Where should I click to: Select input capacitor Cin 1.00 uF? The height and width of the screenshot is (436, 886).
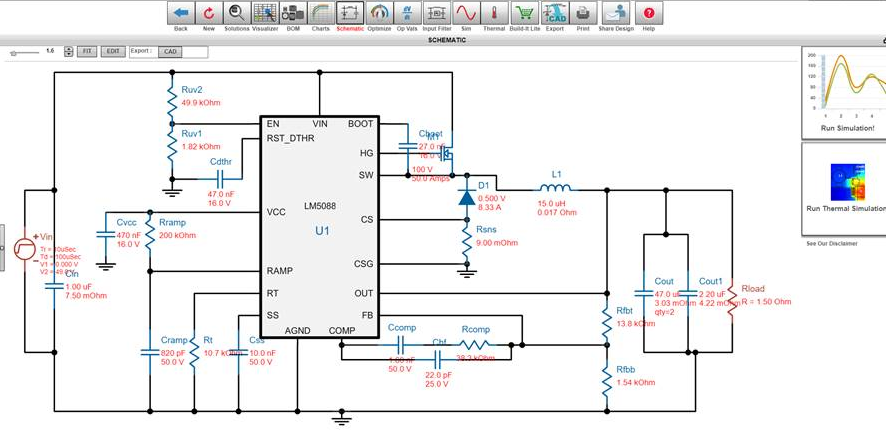tap(54, 287)
